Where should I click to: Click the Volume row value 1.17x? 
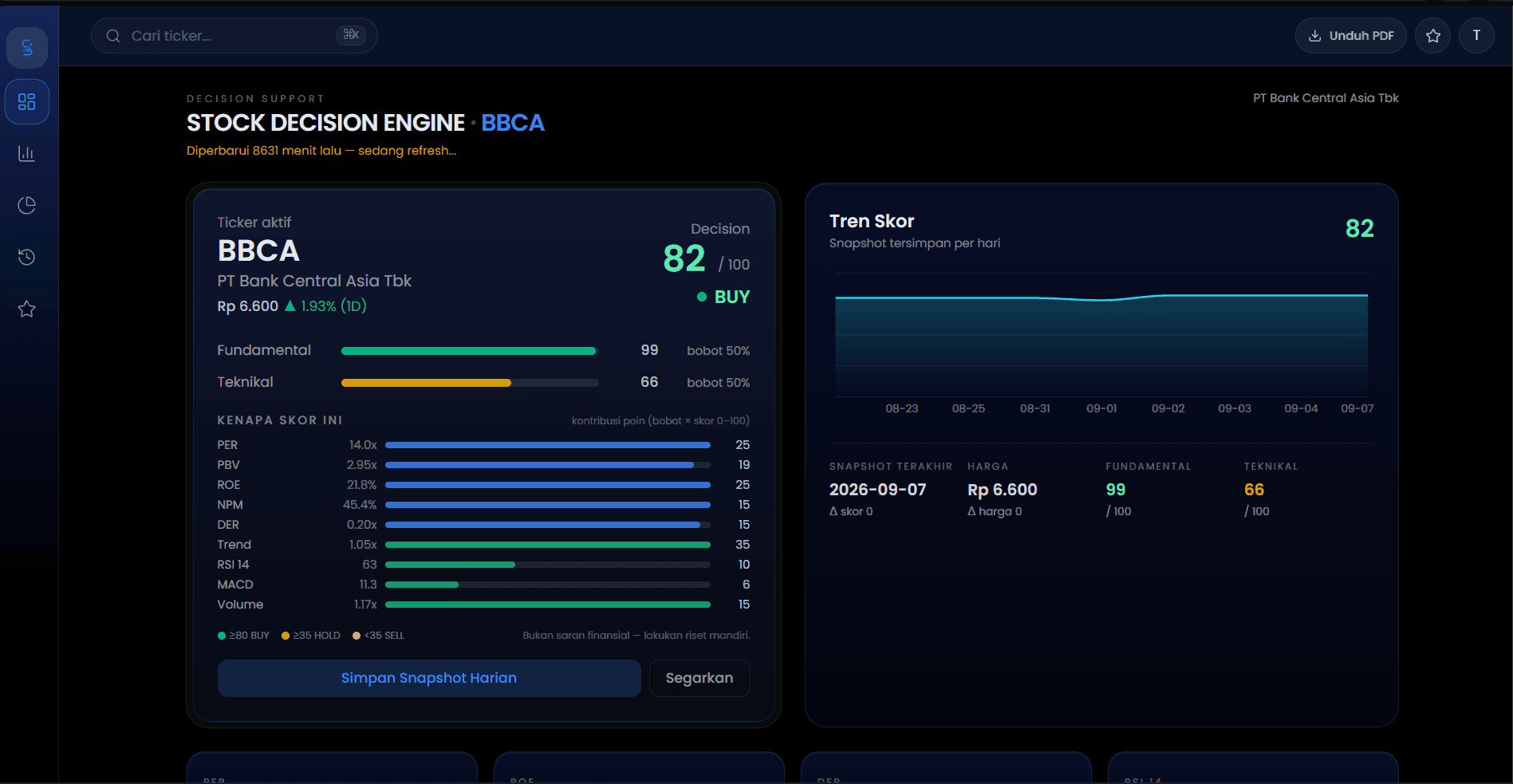tap(366, 605)
